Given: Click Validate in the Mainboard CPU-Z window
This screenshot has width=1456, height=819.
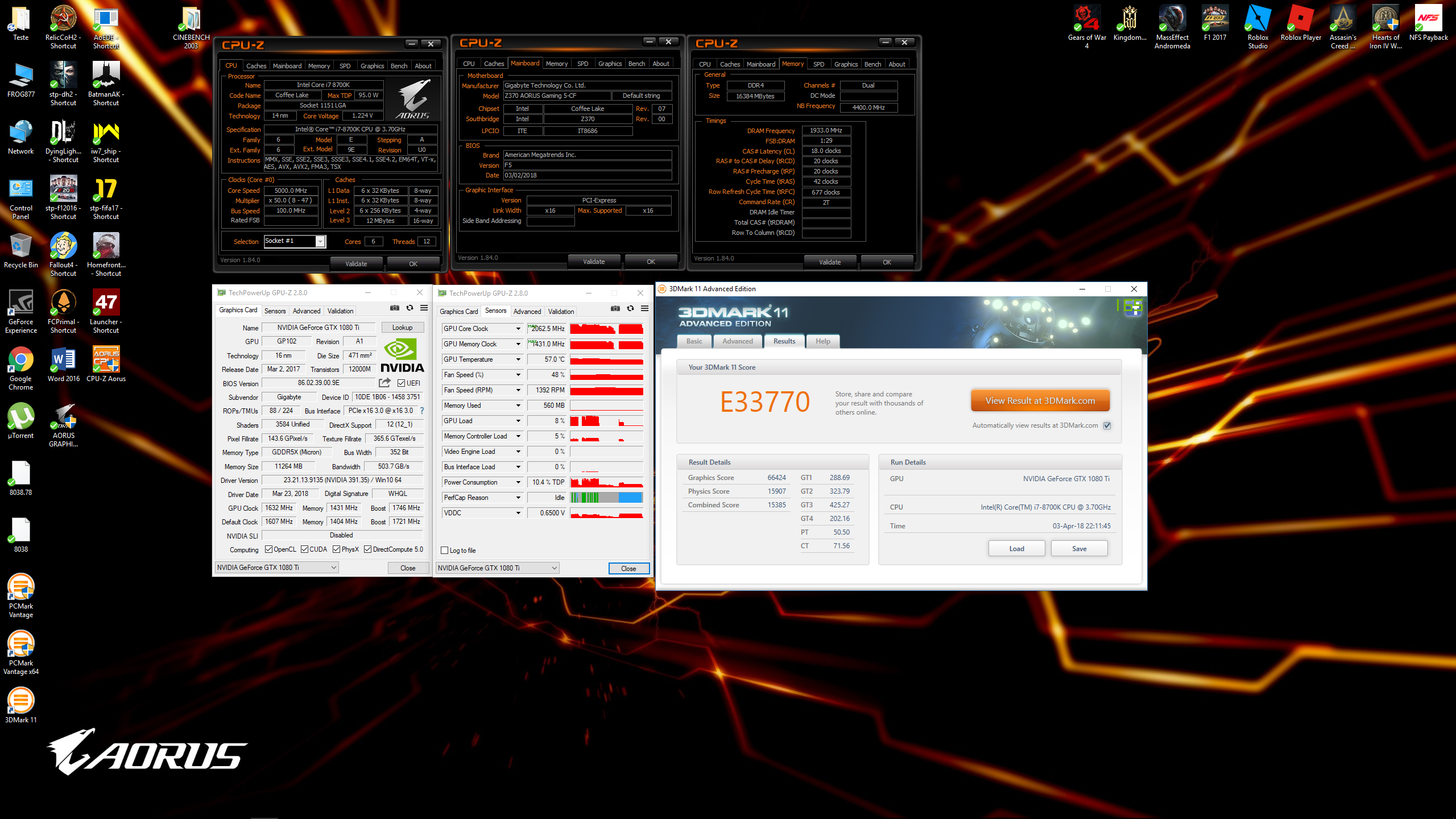Looking at the screenshot, I should click(594, 262).
